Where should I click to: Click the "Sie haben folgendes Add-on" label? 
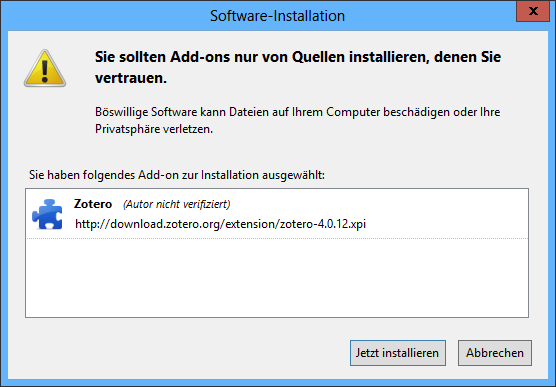pyautogui.click(x=177, y=175)
